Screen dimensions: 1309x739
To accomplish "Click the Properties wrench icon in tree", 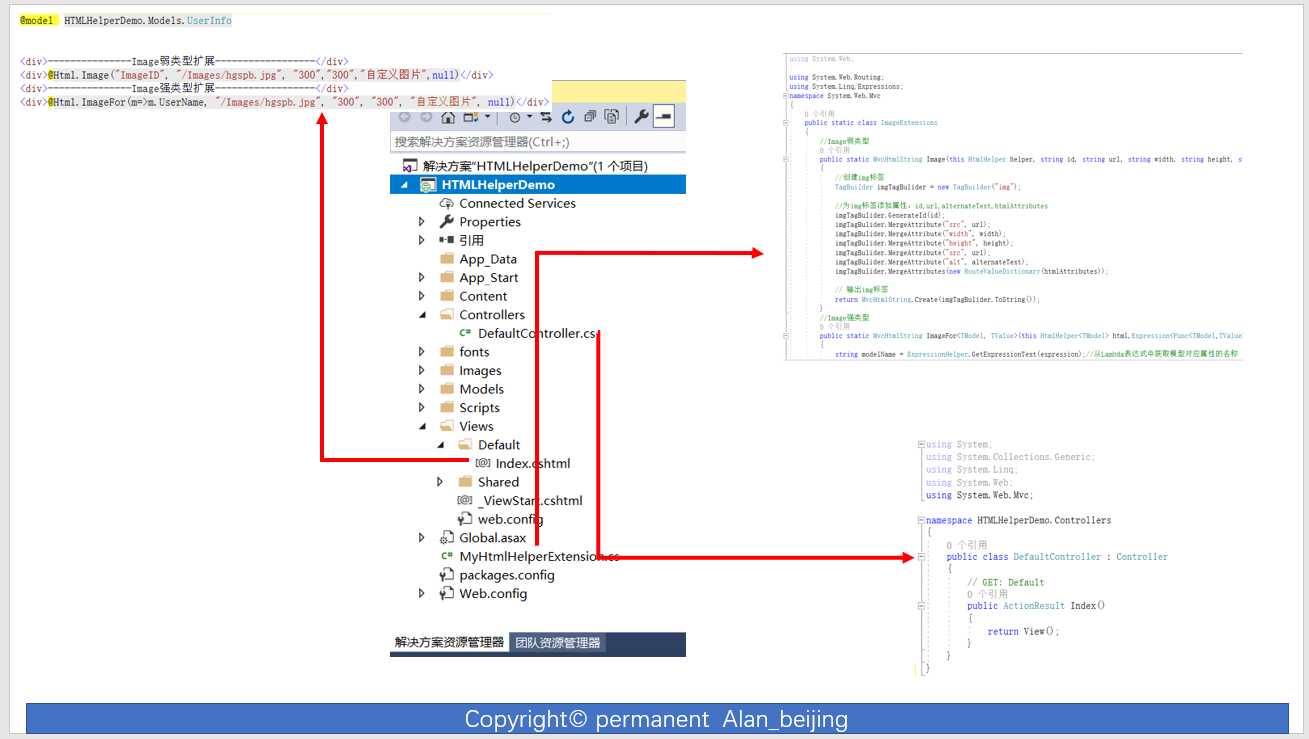I will click(446, 222).
